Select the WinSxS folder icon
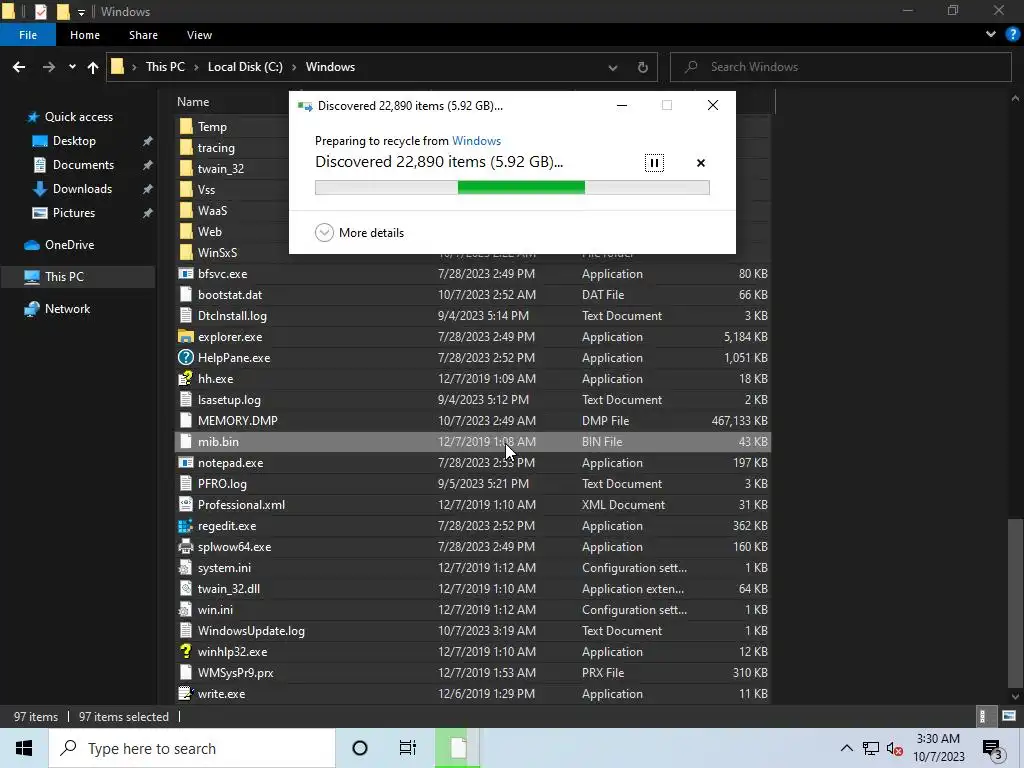 coord(185,253)
